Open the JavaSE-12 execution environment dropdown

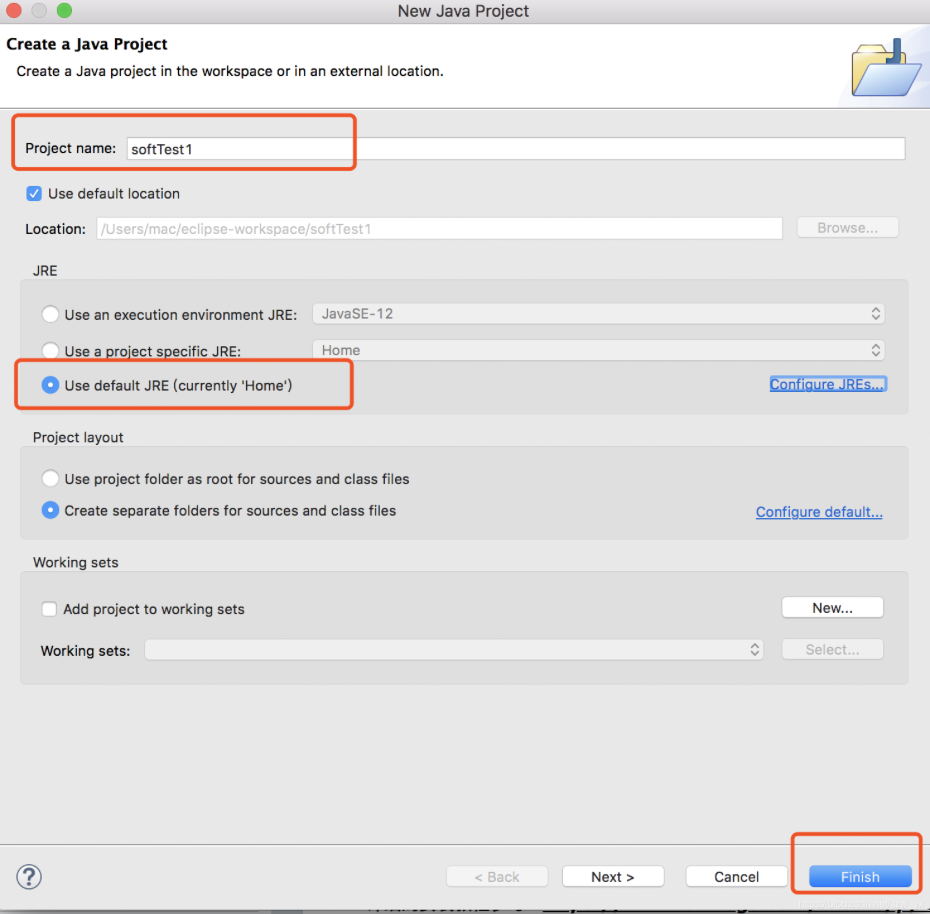[x=598, y=314]
